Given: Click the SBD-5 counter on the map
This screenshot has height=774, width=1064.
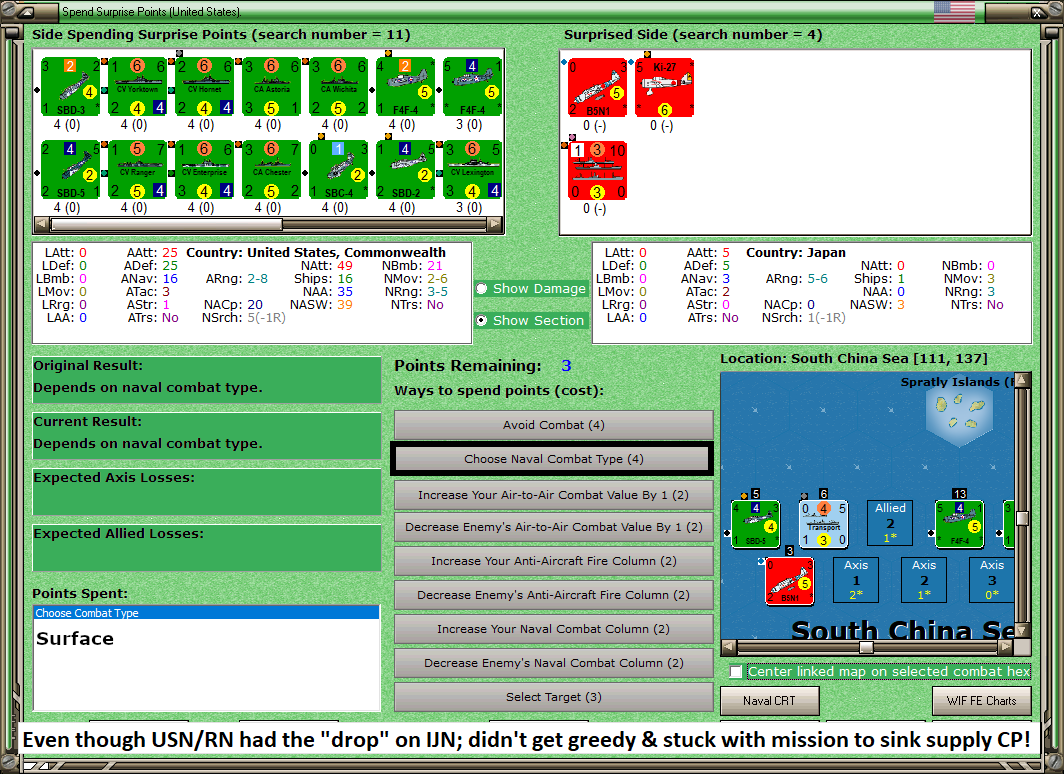Looking at the screenshot, I should tap(755, 524).
